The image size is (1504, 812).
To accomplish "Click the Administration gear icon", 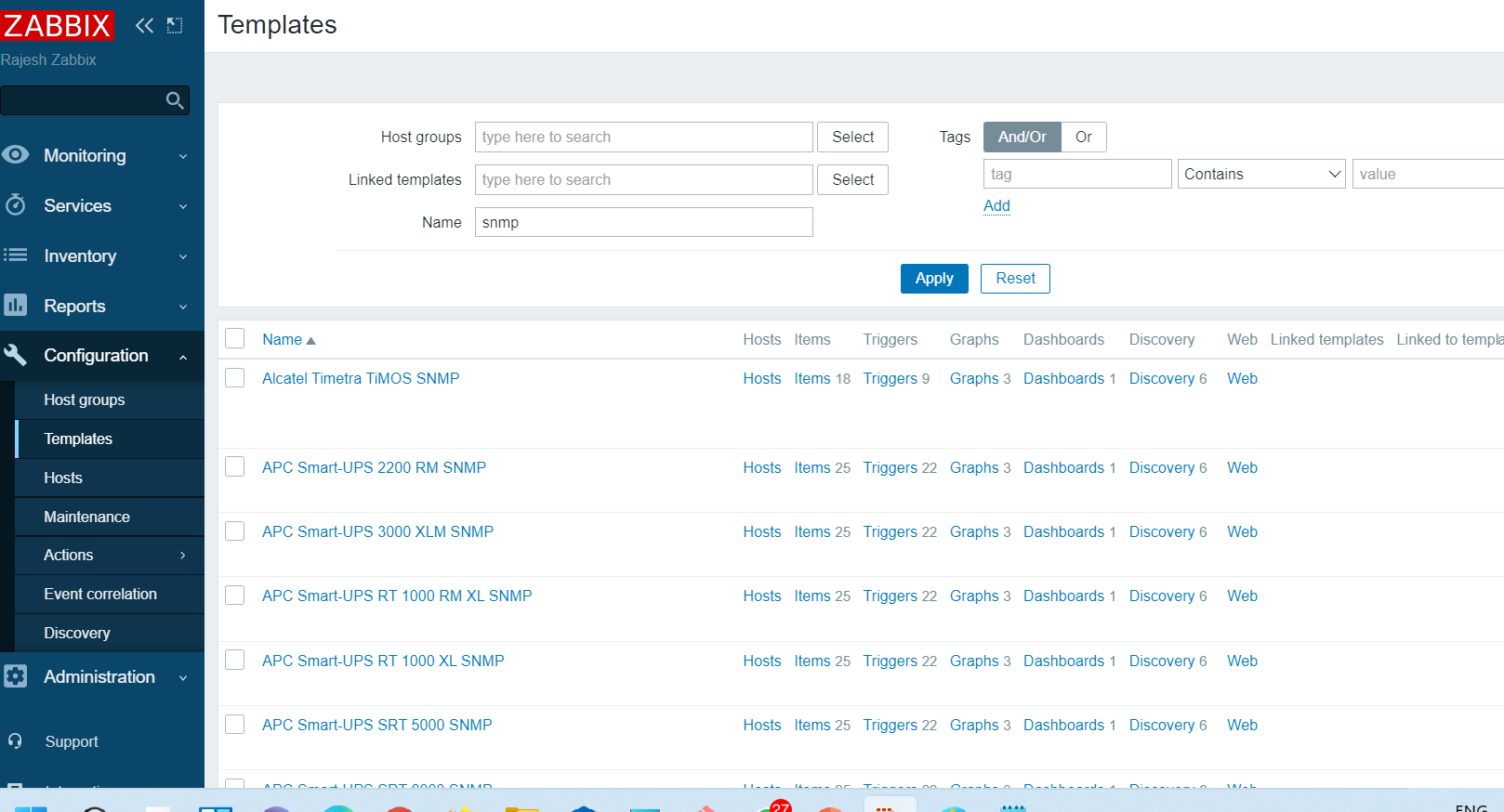I will click(15, 676).
